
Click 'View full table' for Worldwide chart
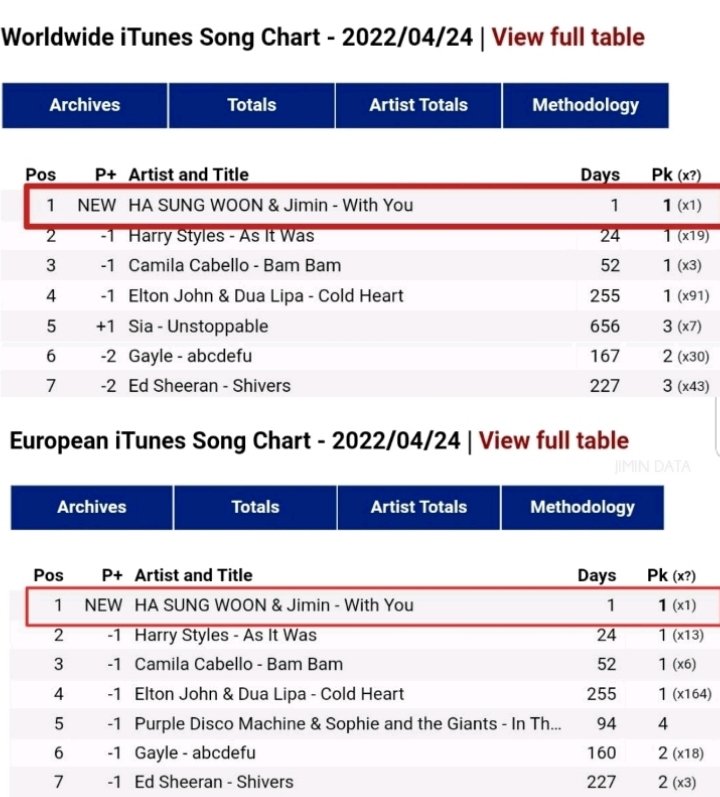(568, 38)
